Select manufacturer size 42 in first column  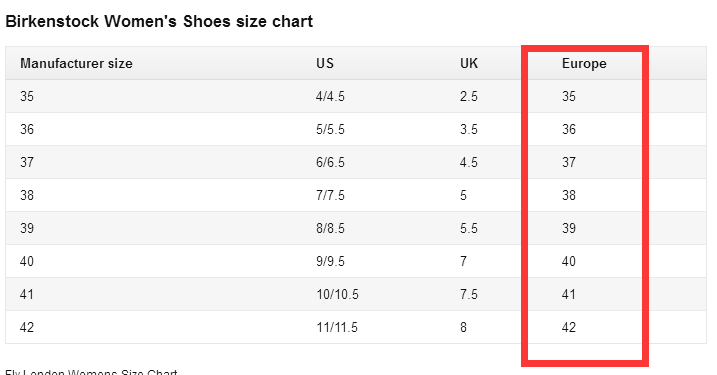(x=27, y=327)
